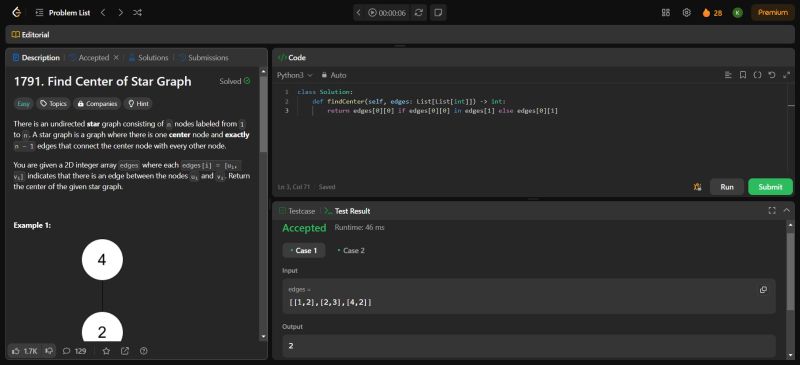Click the LeetCode logo icon
This screenshot has height=365, width=800.
pos(17,12)
